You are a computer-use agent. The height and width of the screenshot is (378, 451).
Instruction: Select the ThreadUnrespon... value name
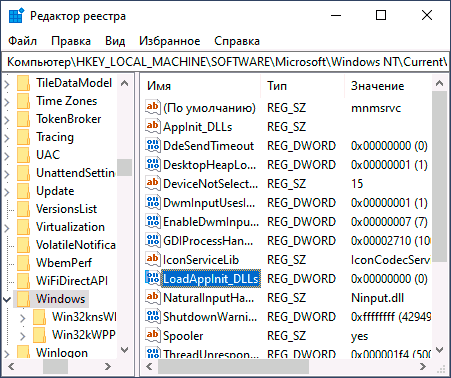(211, 354)
